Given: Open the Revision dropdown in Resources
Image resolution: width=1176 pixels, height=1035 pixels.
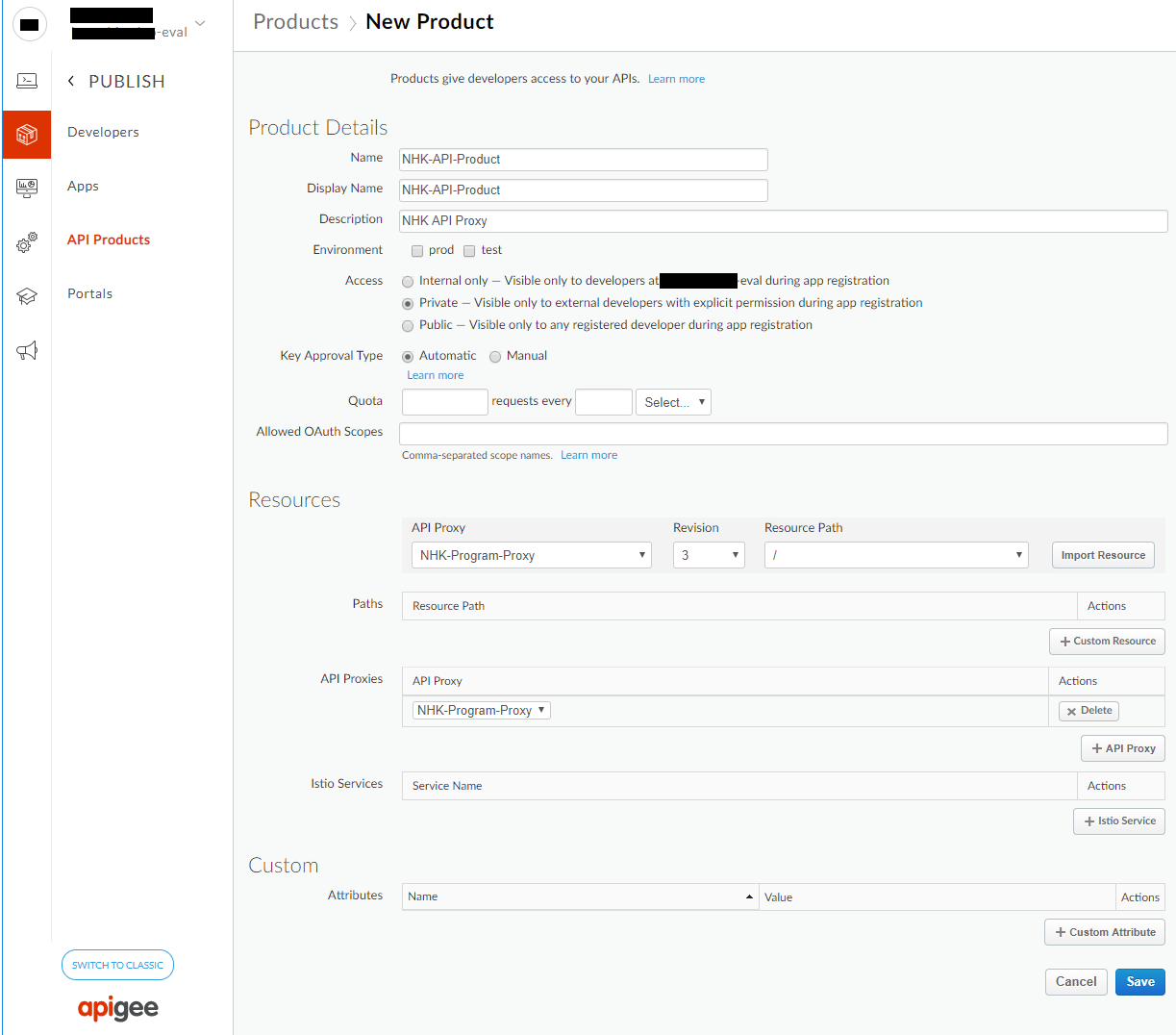Looking at the screenshot, I should point(709,554).
